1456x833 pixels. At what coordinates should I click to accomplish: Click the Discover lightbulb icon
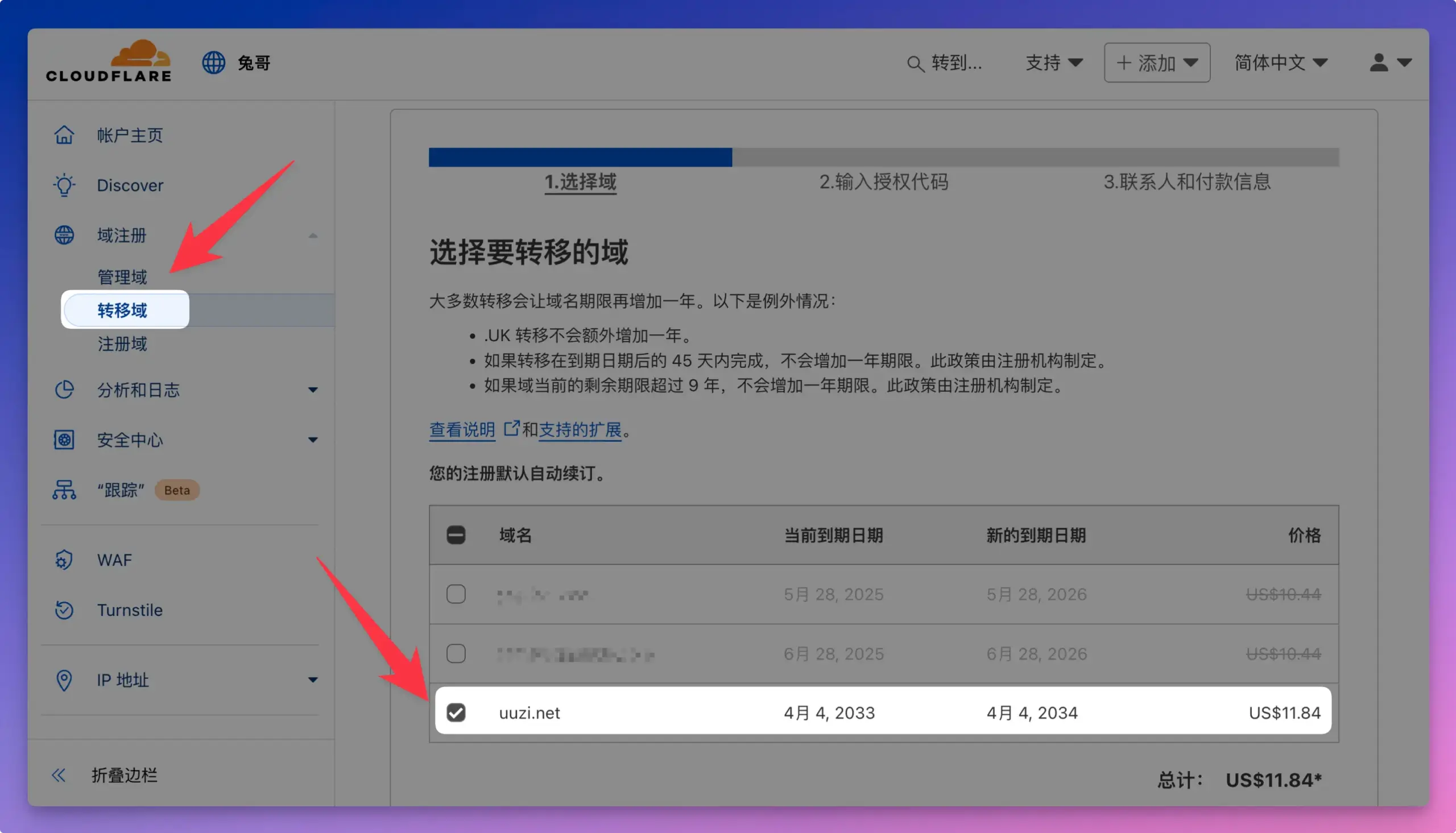click(64, 185)
